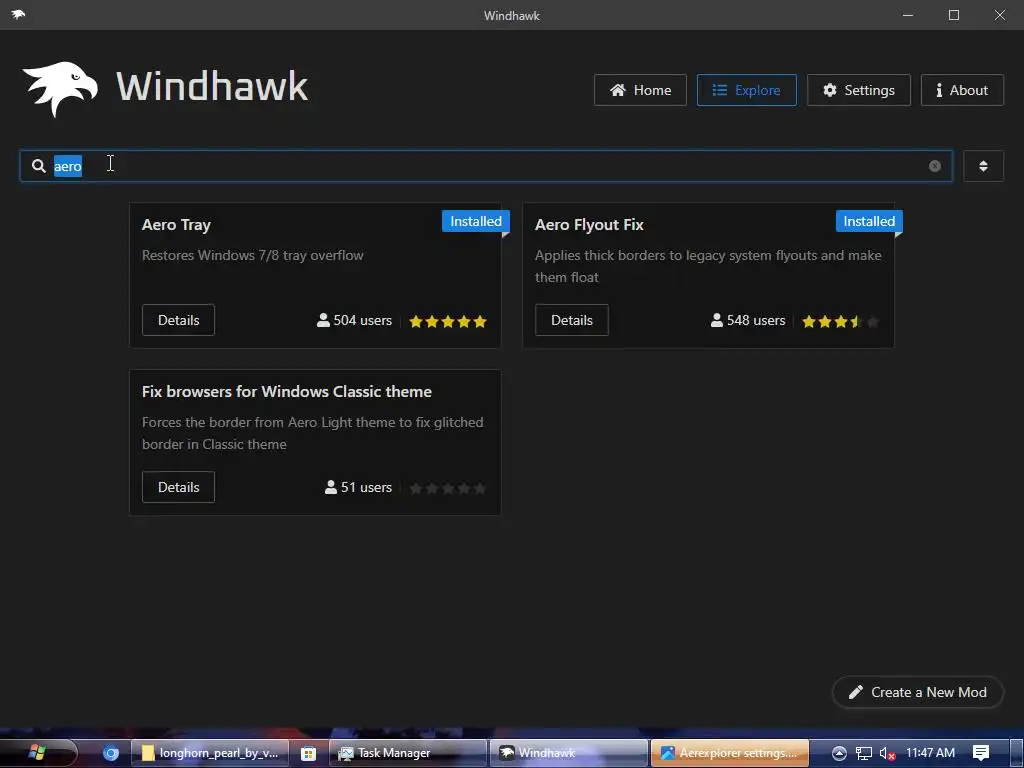Click the search magnifier icon

(39, 166)
